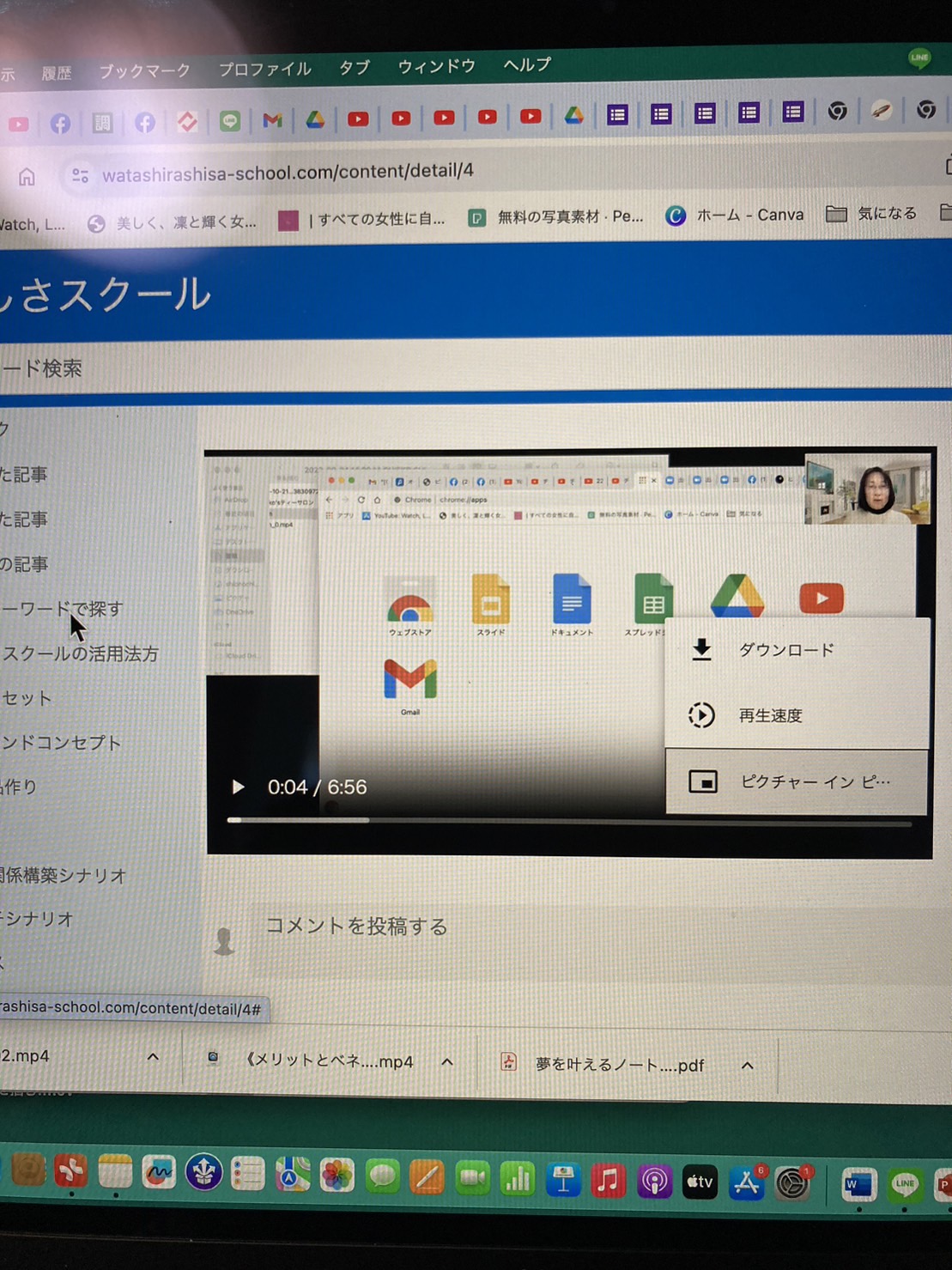Open the ブックマーク menu
Screen dimensions: 952x1270
[144, 71]
